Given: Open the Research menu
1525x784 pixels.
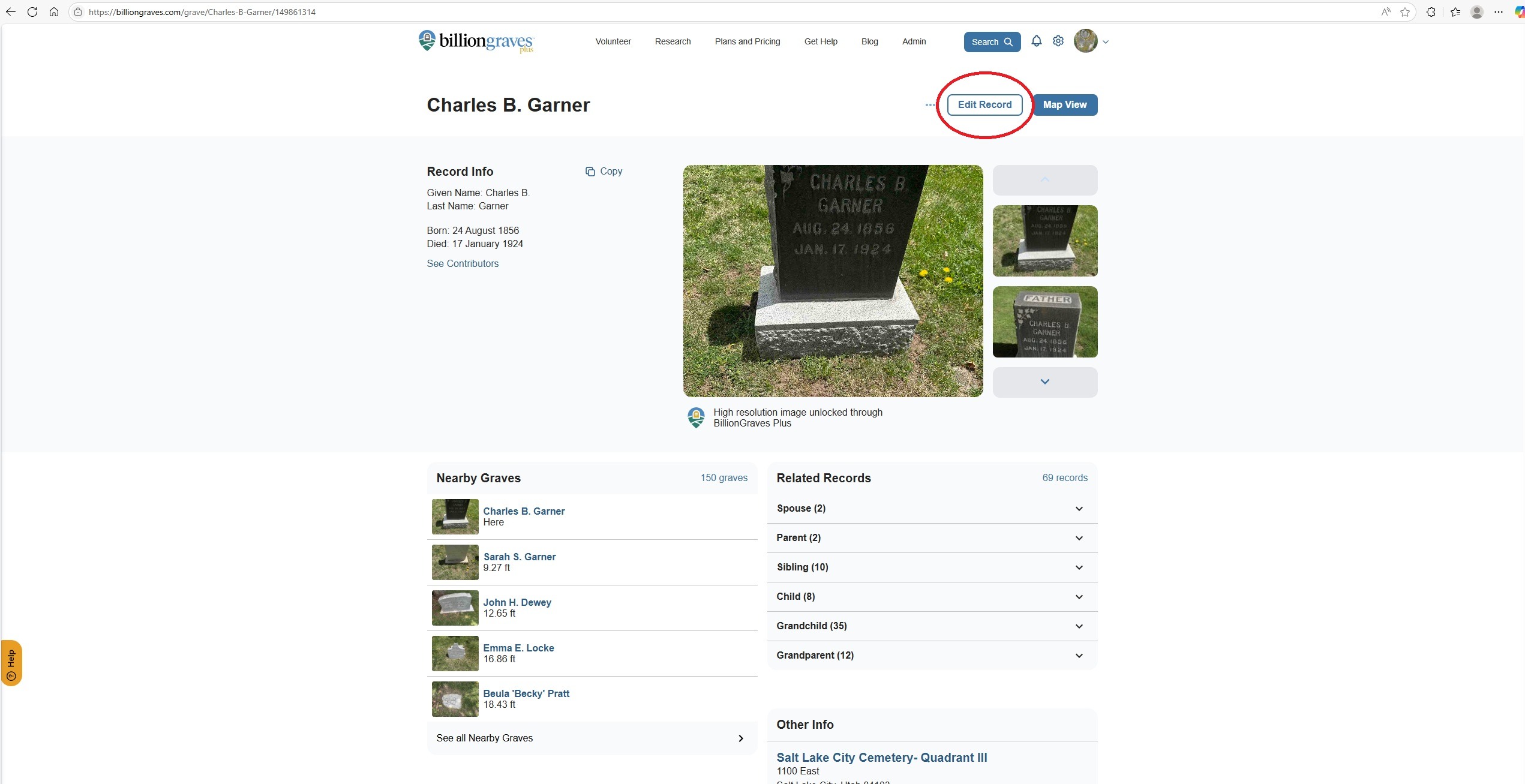Looking at the screenshot, I should 673,41.
